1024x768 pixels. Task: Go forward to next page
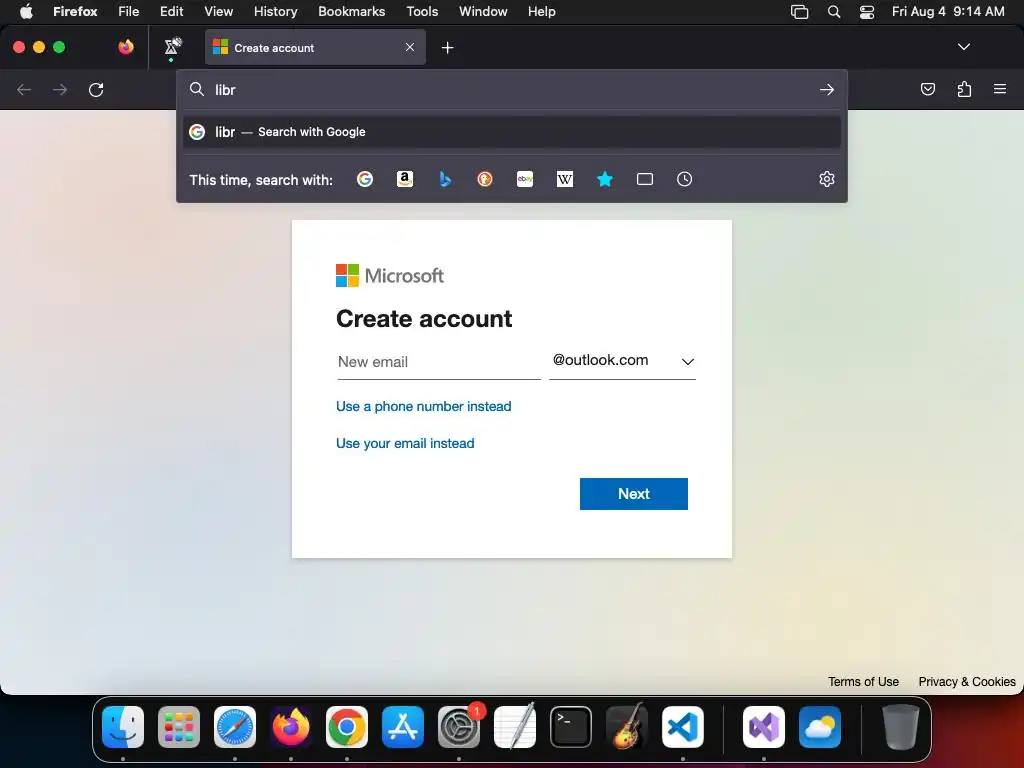[x=60, y=89]
